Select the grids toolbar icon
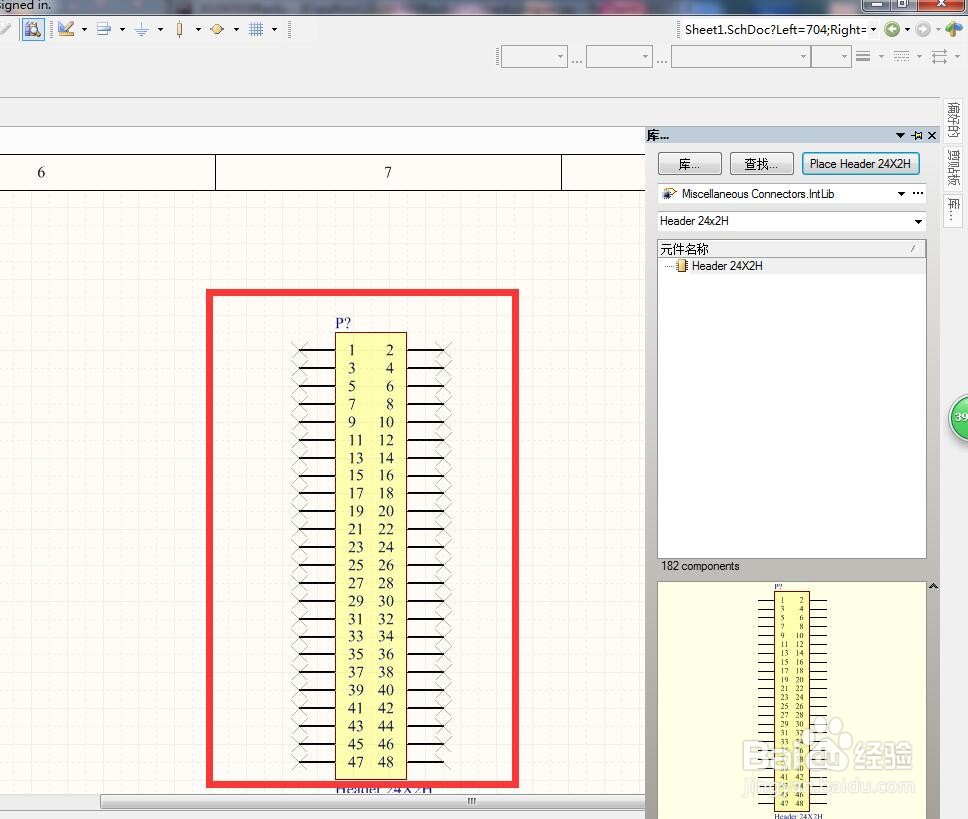The image size is (968, 819). coord(256,29)
